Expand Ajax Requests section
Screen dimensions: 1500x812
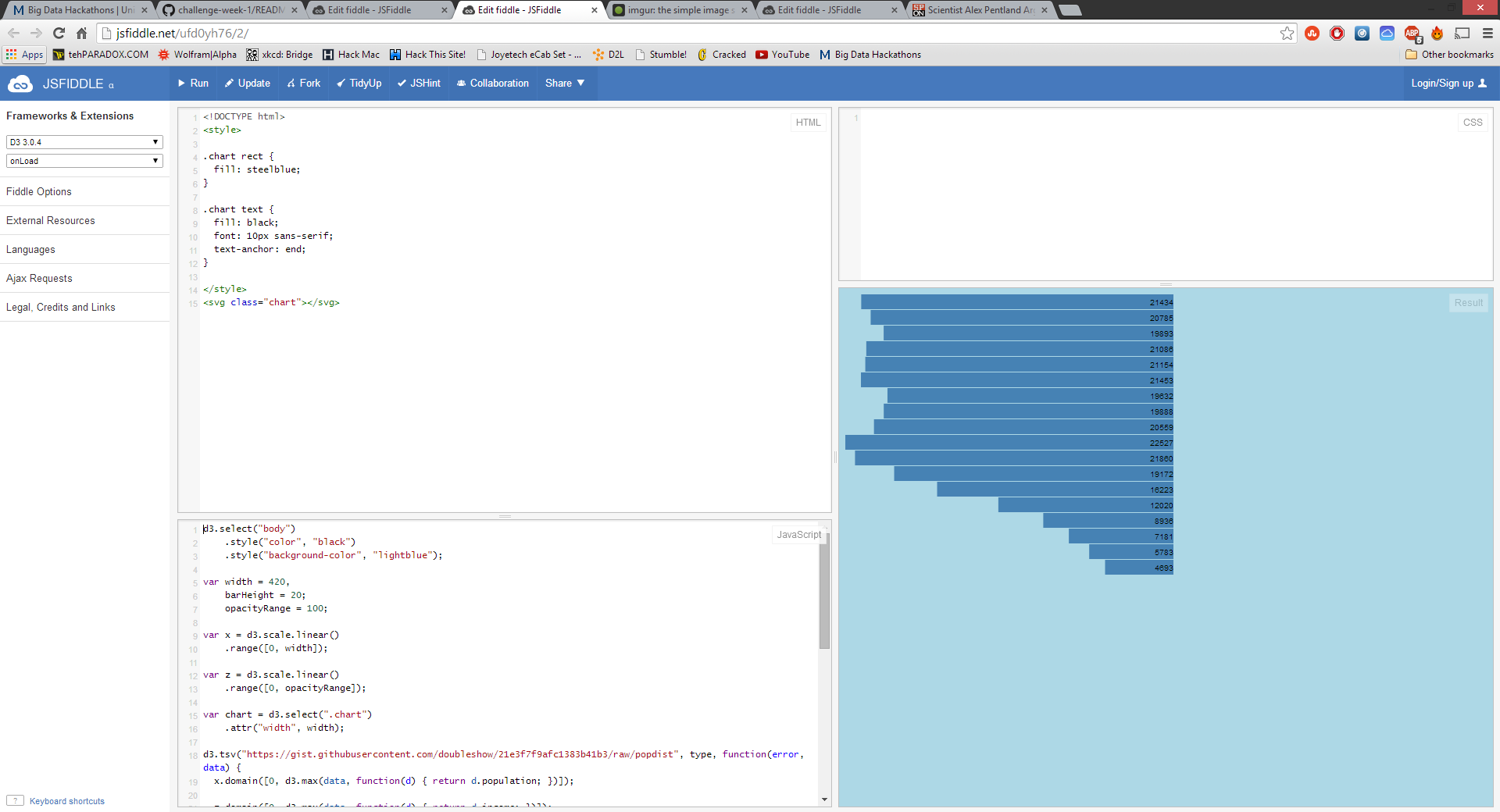click(84, 278)
